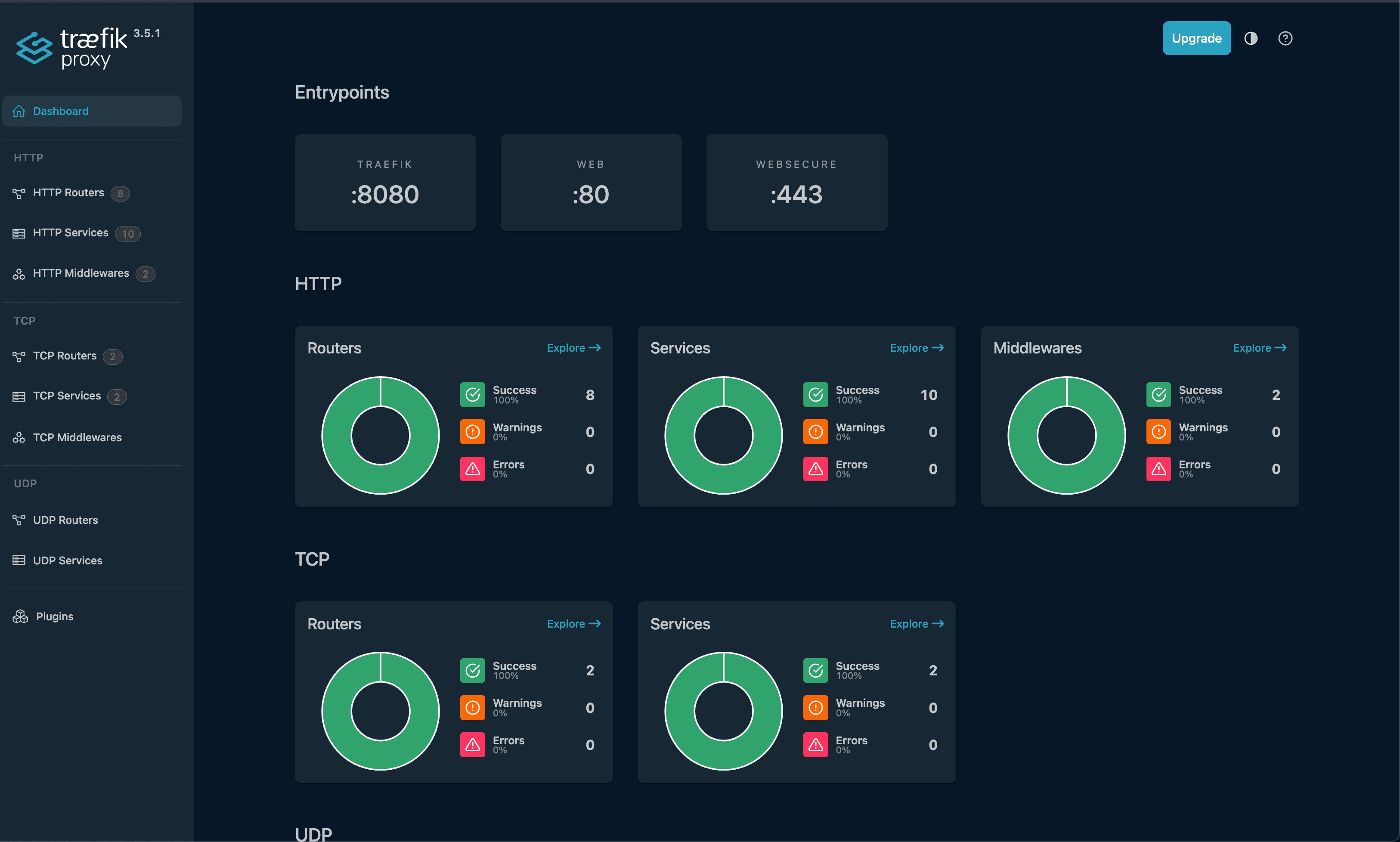Click HTTP Routers orange Warnings icon

coord(473,432)
